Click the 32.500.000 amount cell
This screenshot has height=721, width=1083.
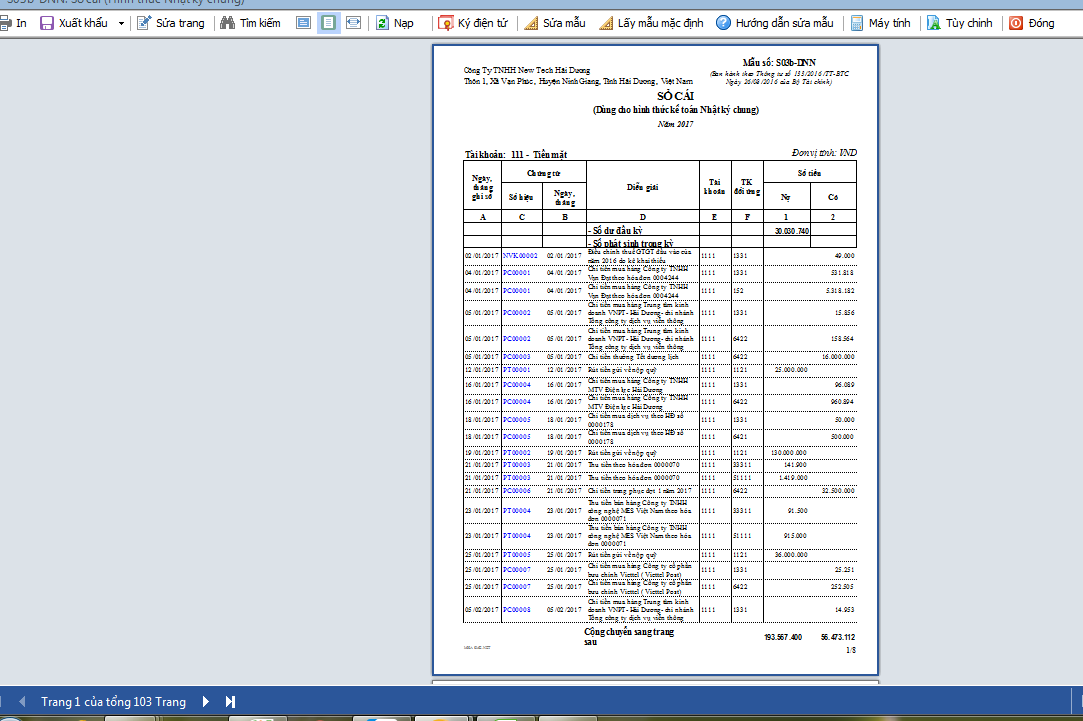838,491
